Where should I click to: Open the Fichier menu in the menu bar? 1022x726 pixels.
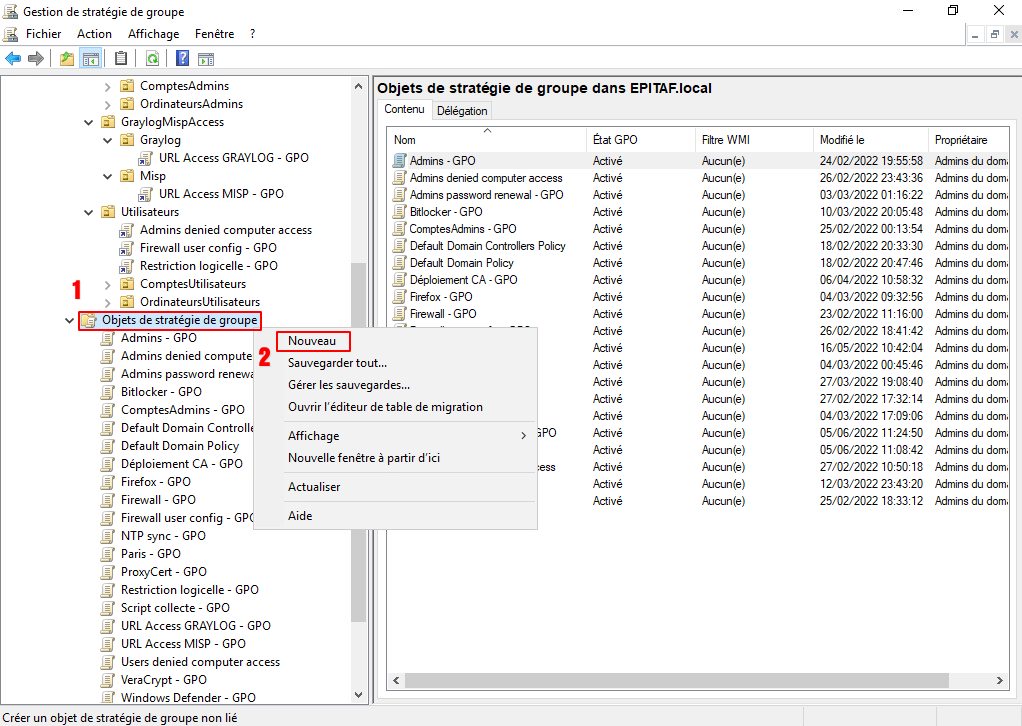click(43, 34)
